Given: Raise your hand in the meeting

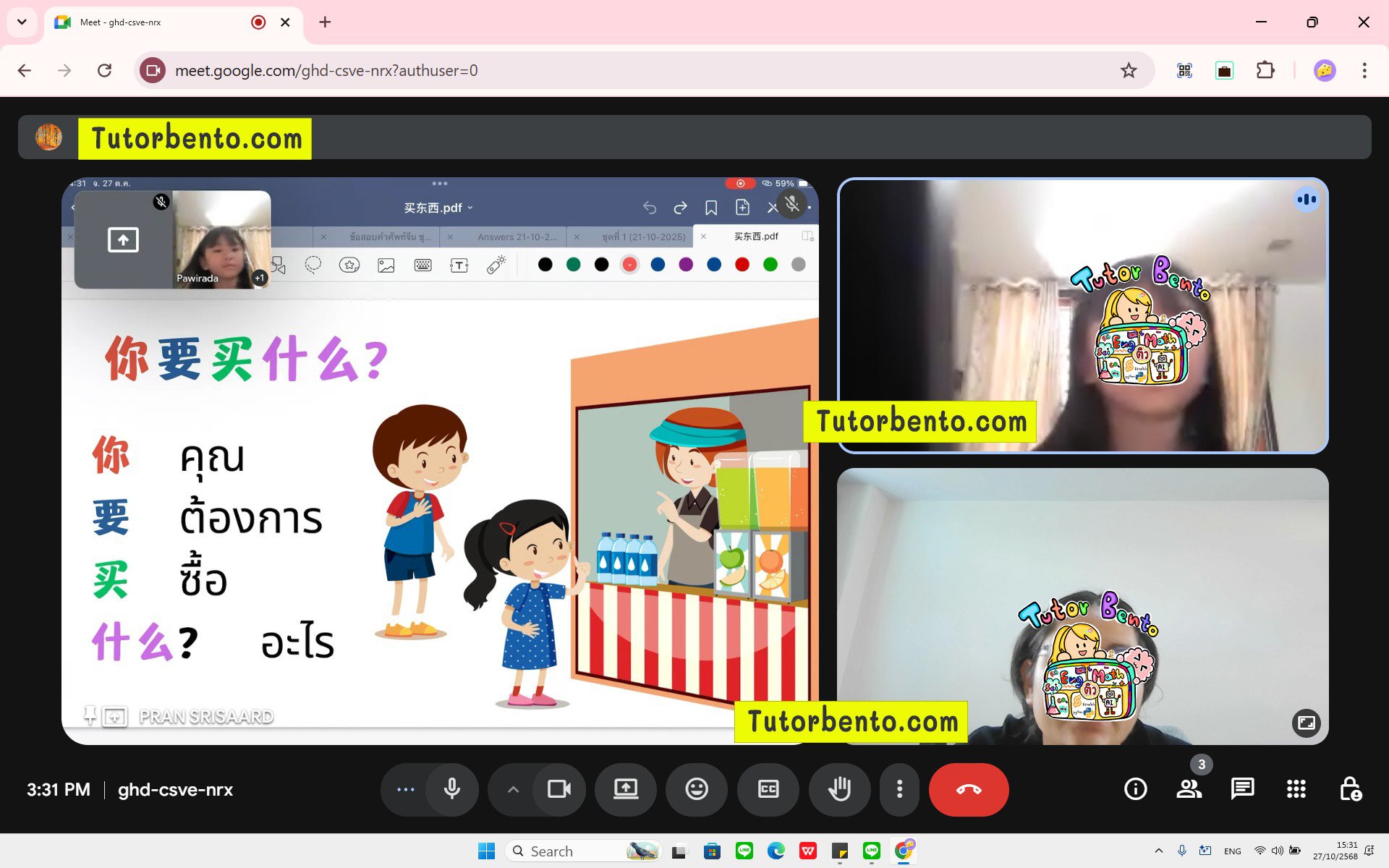Looking at the screenshot, I should pos(839,790).
